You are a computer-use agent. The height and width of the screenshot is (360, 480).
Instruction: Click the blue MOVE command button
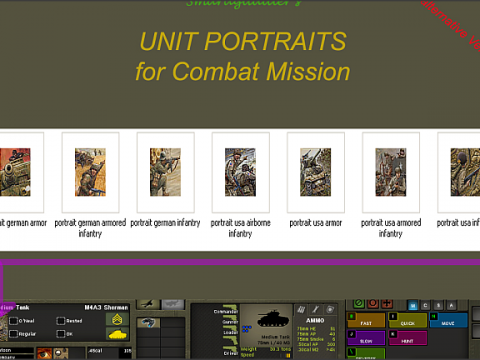coord(448,320)
